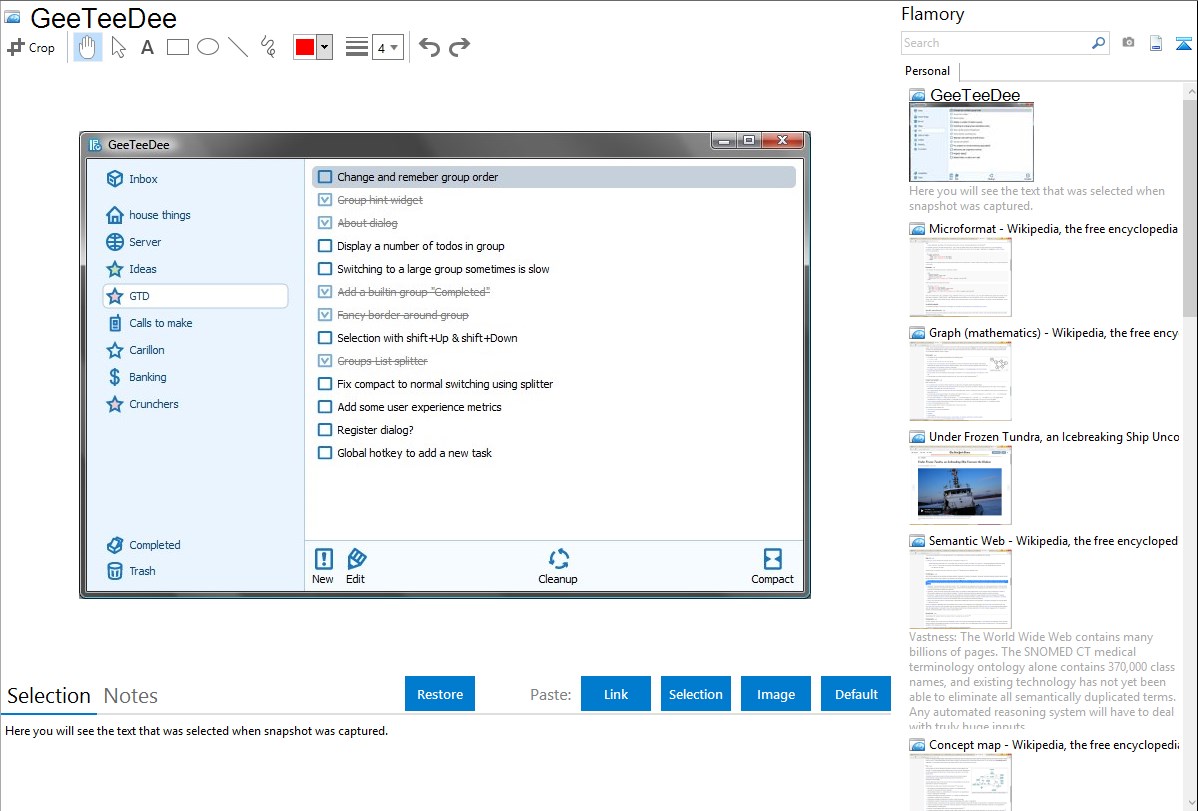Select the arrow pointer tool
1198x811 pixels.
point(118,47)
